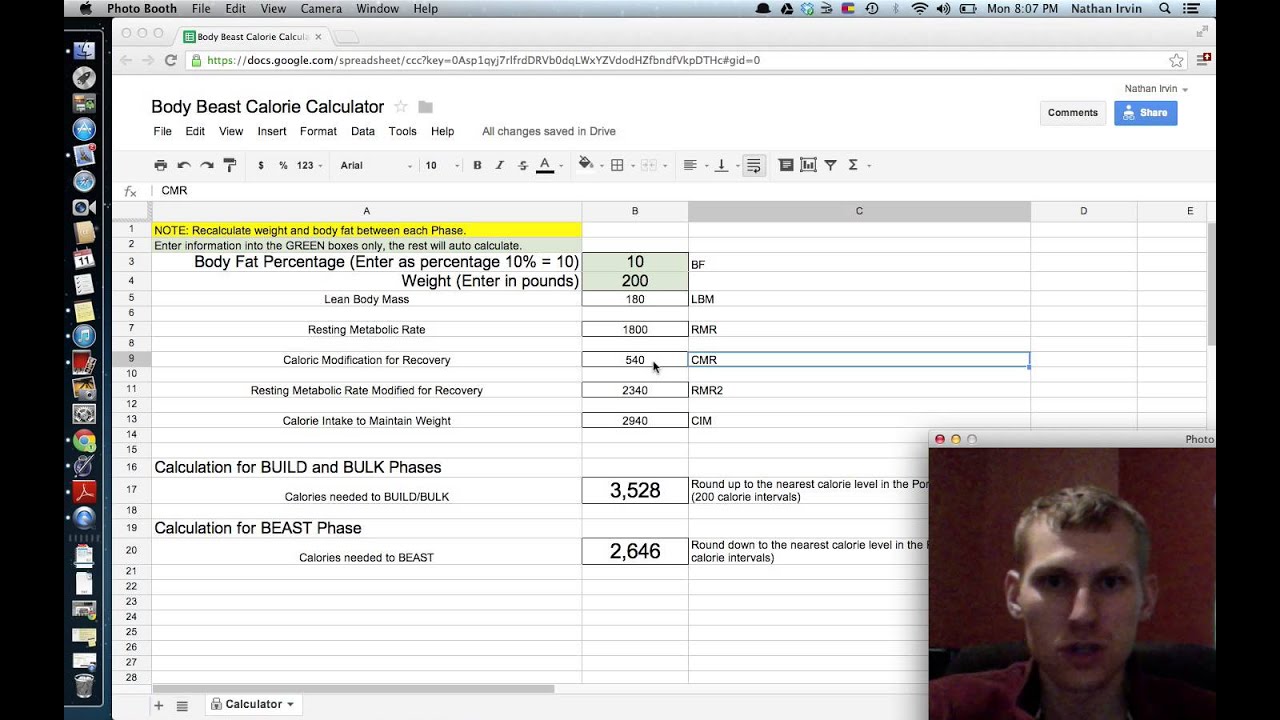Click the Body Beast Calorie Calculator title
Screen dimensions: 1280x720
267,107
